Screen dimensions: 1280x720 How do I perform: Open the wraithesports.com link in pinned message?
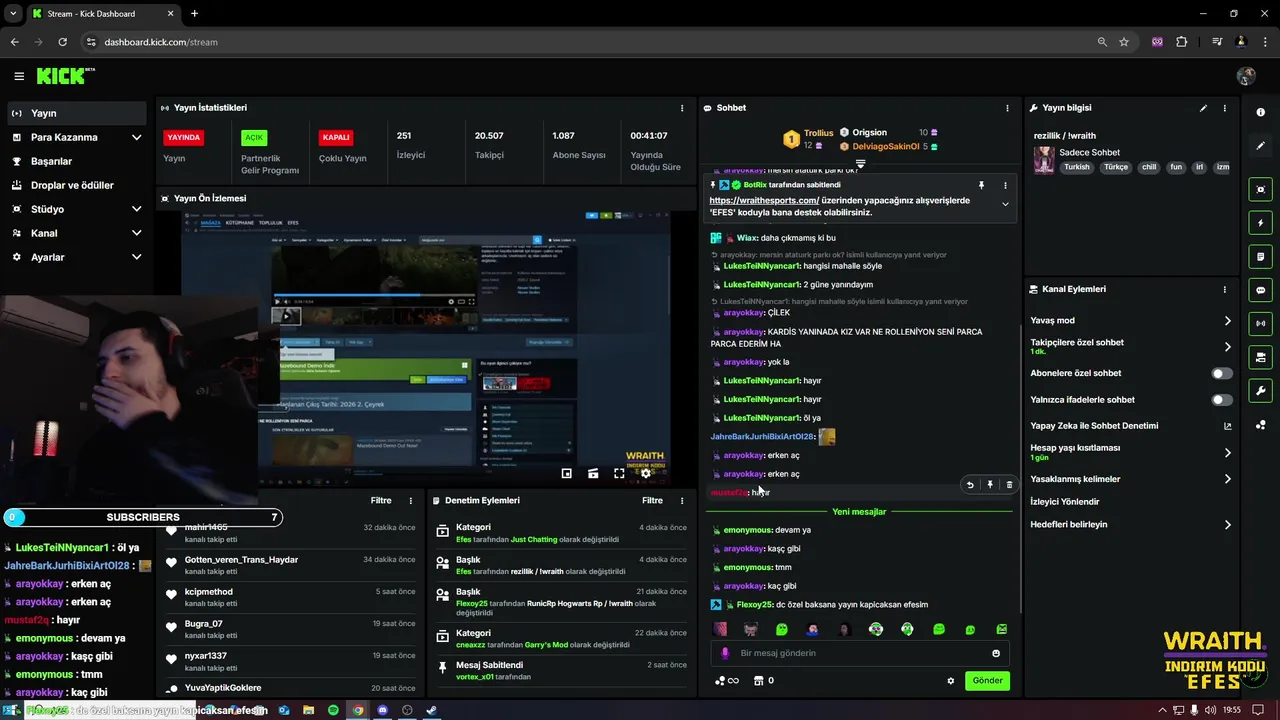[x=764, y=200]
